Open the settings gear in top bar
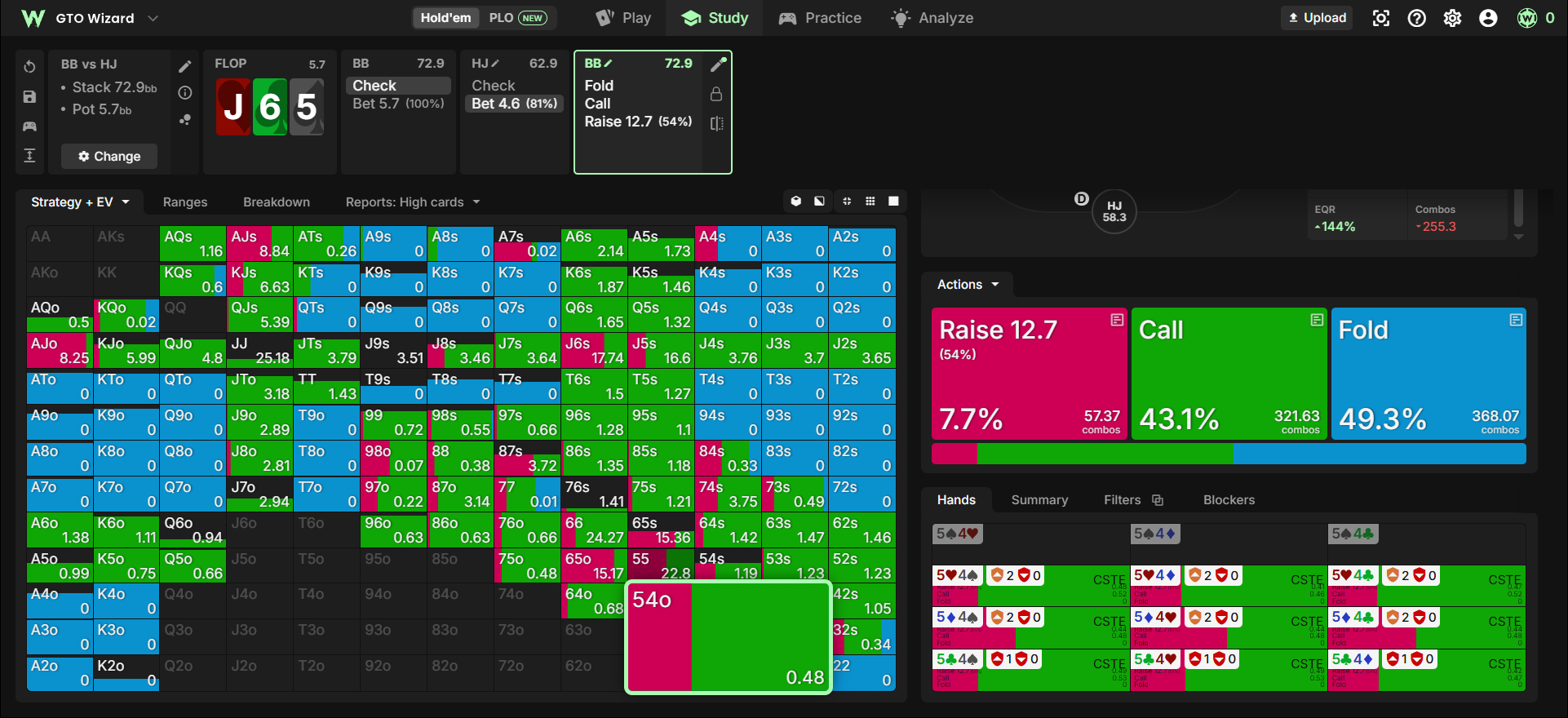 coord(1453,18)
